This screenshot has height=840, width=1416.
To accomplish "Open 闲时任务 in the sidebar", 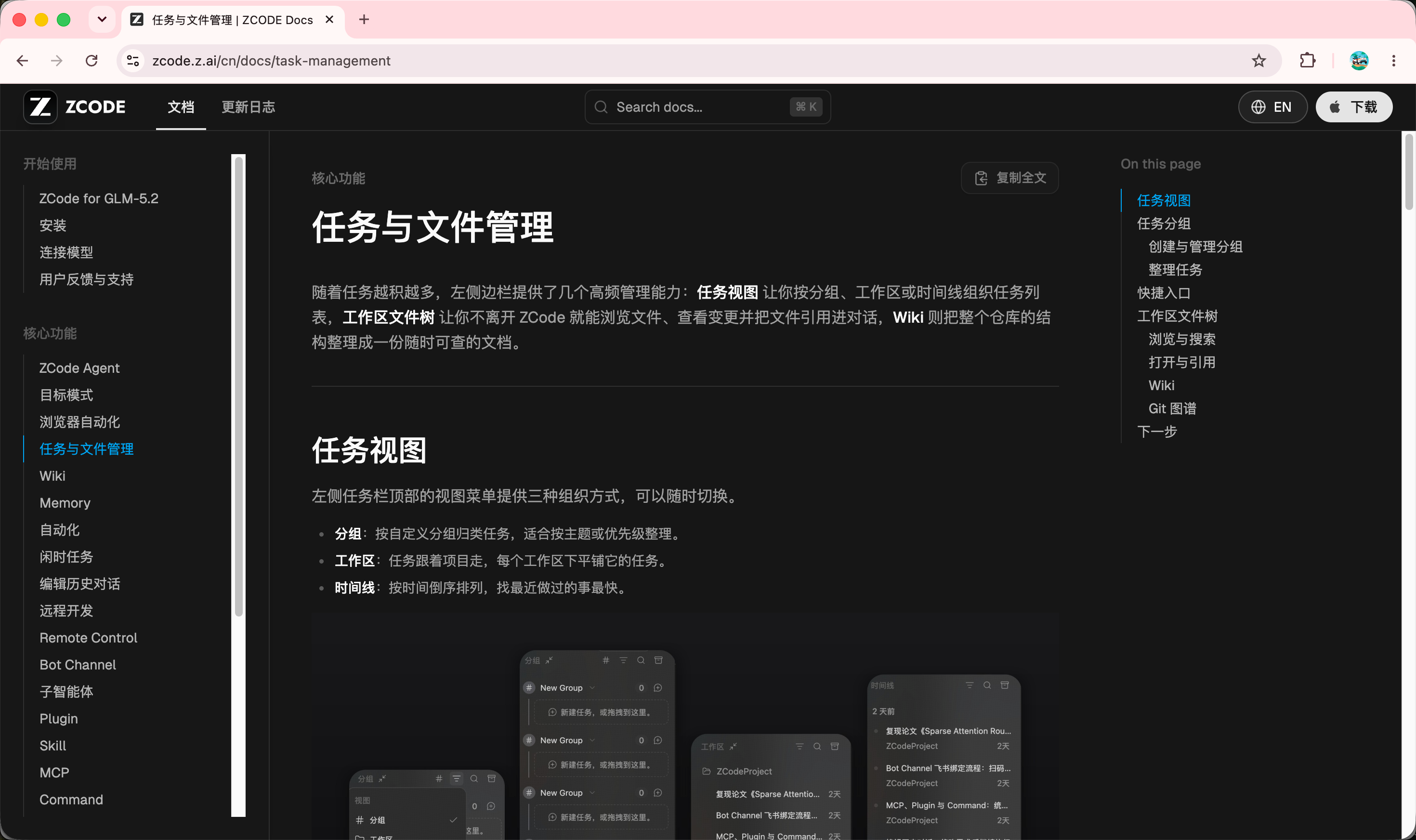I will coord(66,557).
